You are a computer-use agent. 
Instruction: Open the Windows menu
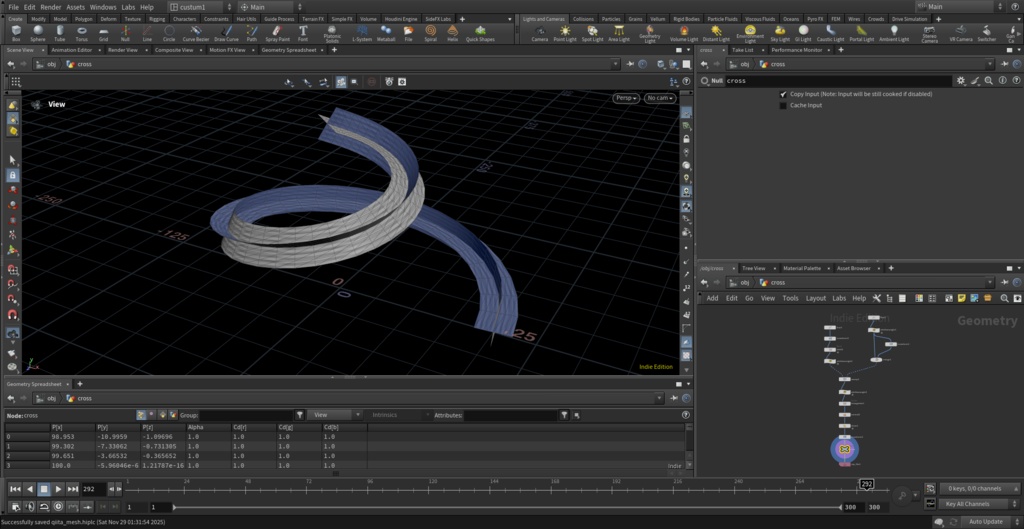pos(103,7)
